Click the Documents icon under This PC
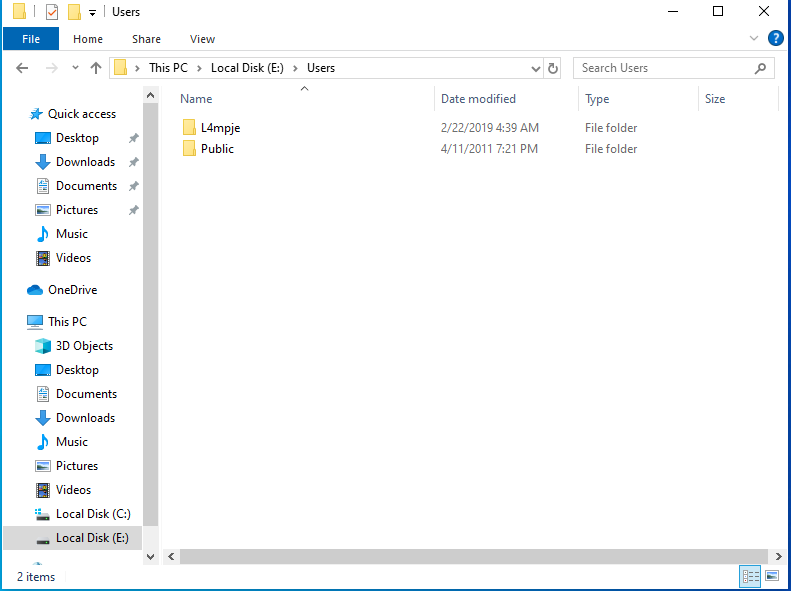This screenshot has width=791, height=591. [x=43, y=394]
